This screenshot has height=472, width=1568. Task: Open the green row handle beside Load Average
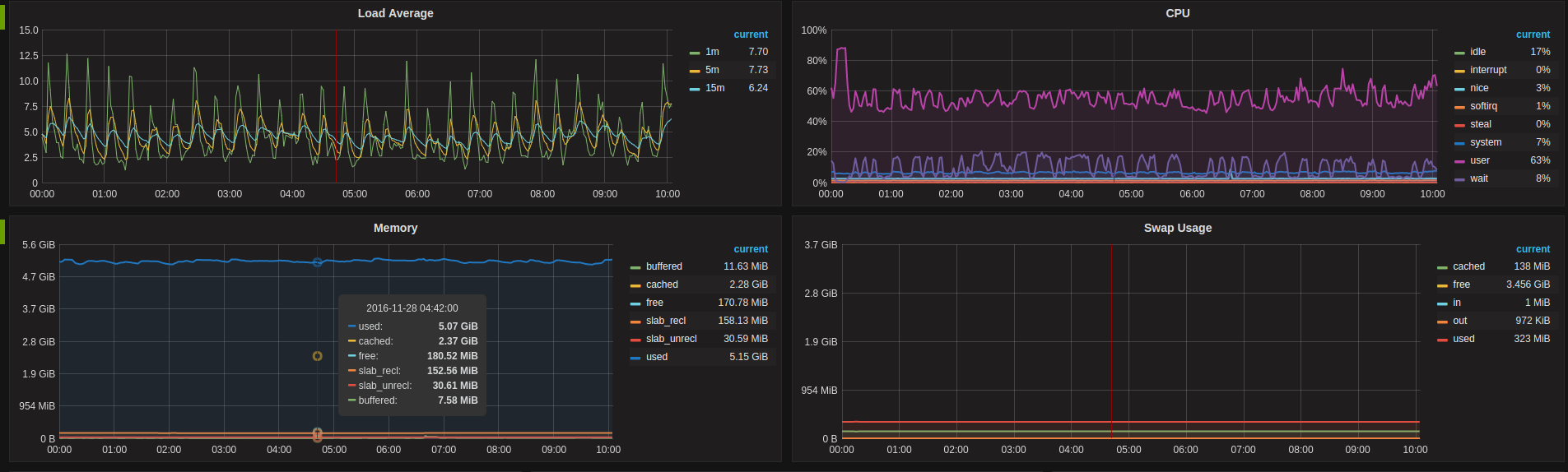[x=2, y=16]
